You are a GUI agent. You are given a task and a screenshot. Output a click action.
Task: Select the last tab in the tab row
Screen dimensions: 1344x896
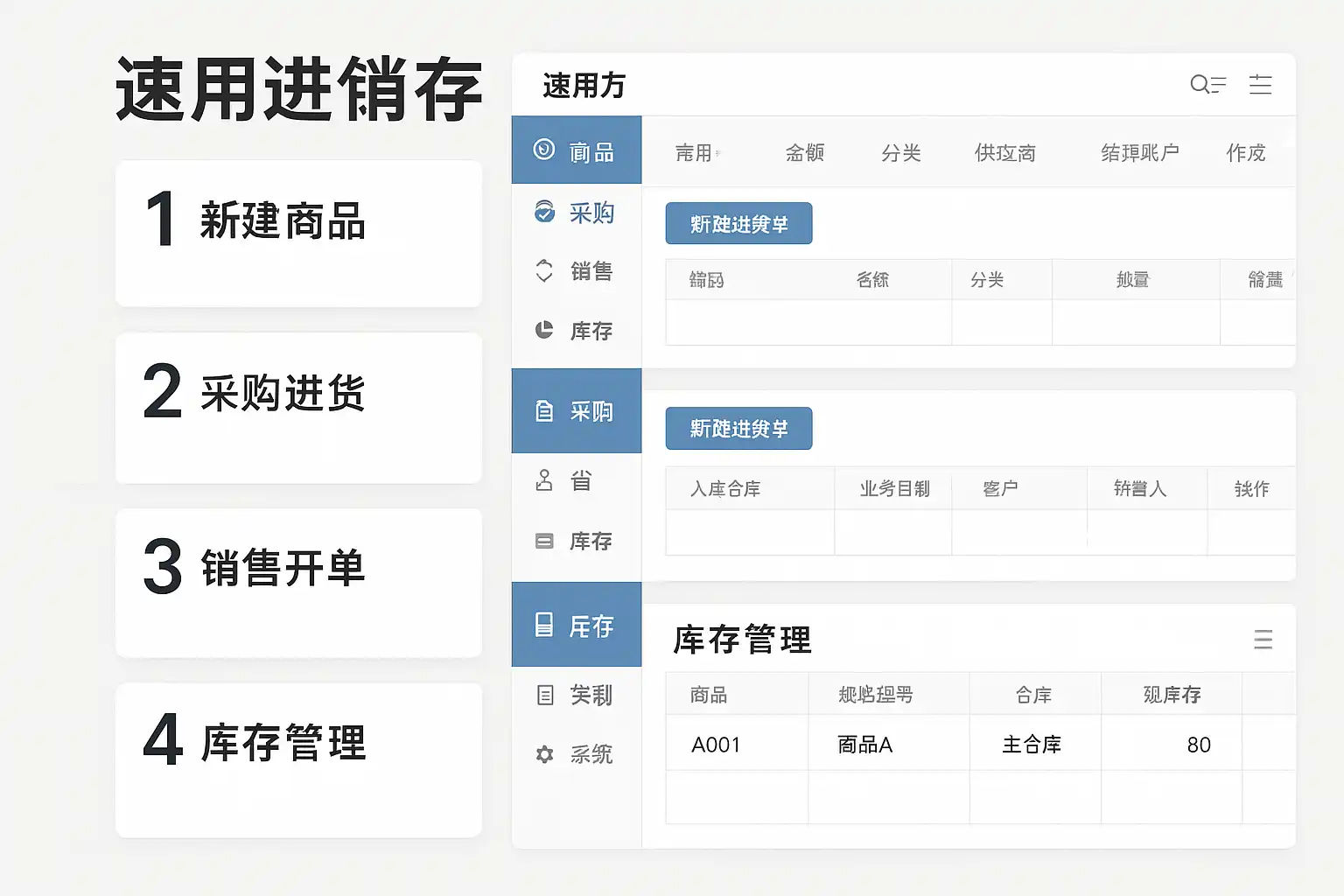click(x=1246, y=153)
